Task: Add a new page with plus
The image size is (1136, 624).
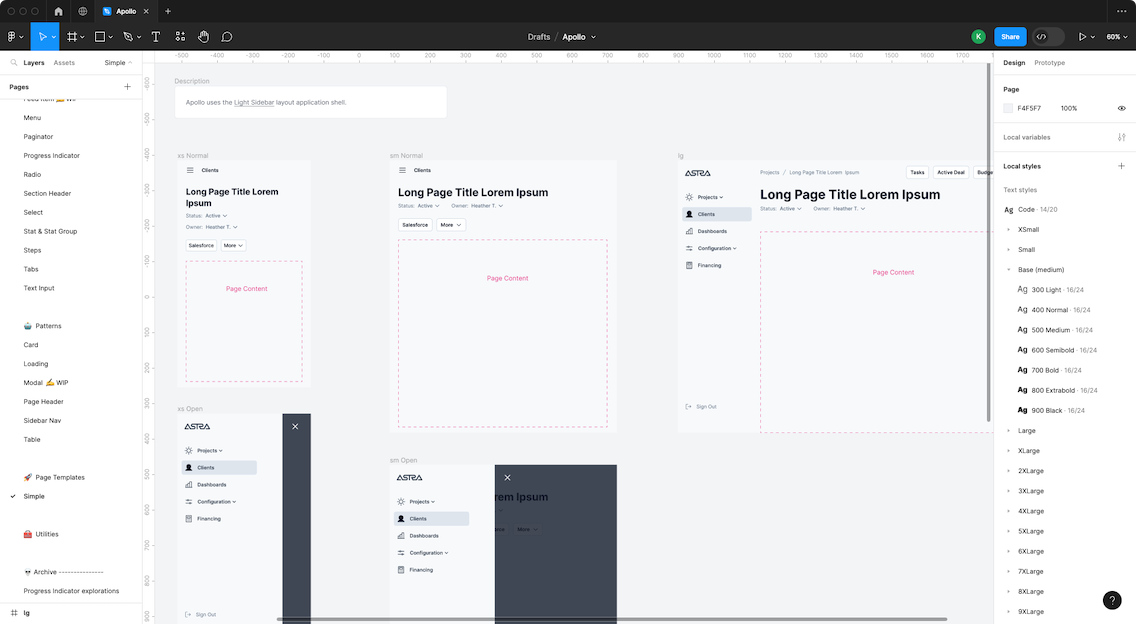Action: pos(127,87)
